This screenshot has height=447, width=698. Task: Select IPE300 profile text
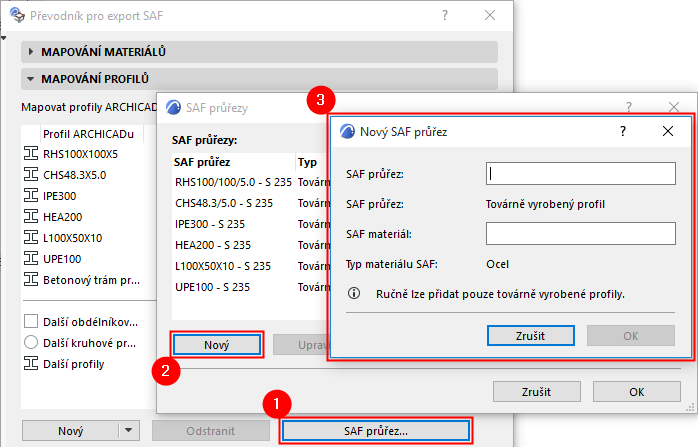[59, 196]
